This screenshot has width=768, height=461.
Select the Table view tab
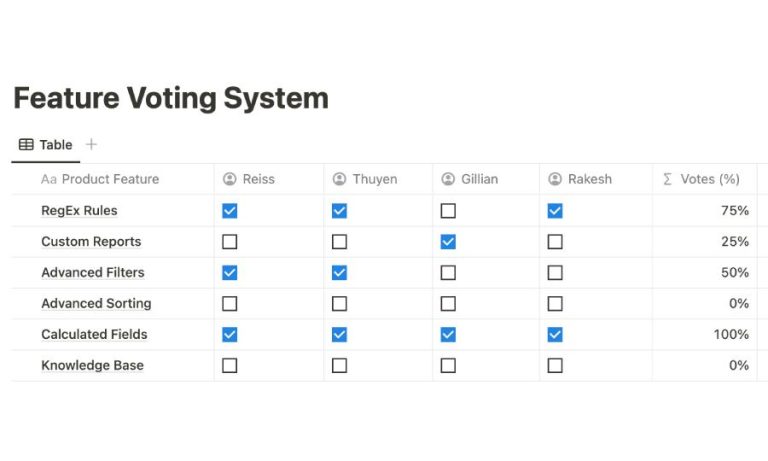coord(46,145)
